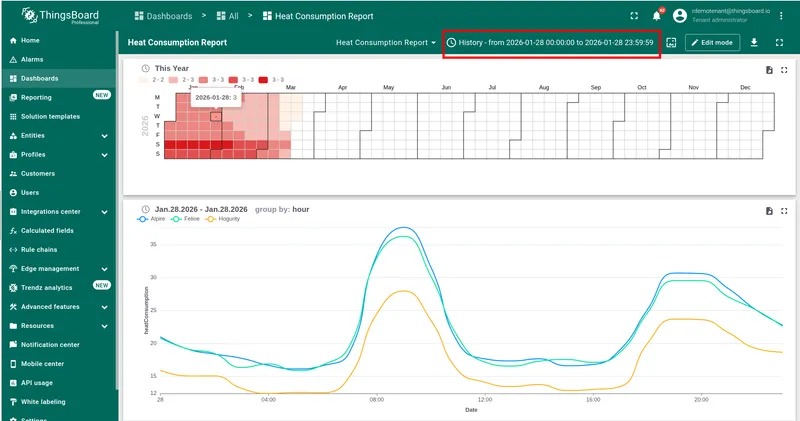Export data from the line chart widget
The width and height of the screenshot is (800, 421).
pos(769,211)
